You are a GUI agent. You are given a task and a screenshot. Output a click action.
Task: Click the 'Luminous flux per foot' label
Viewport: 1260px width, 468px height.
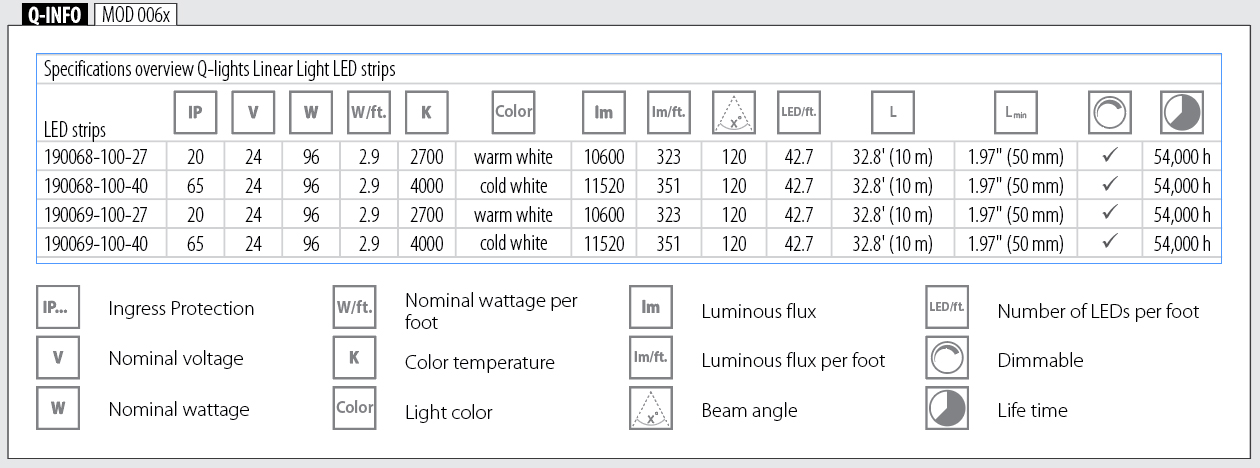tap(793, 361)
